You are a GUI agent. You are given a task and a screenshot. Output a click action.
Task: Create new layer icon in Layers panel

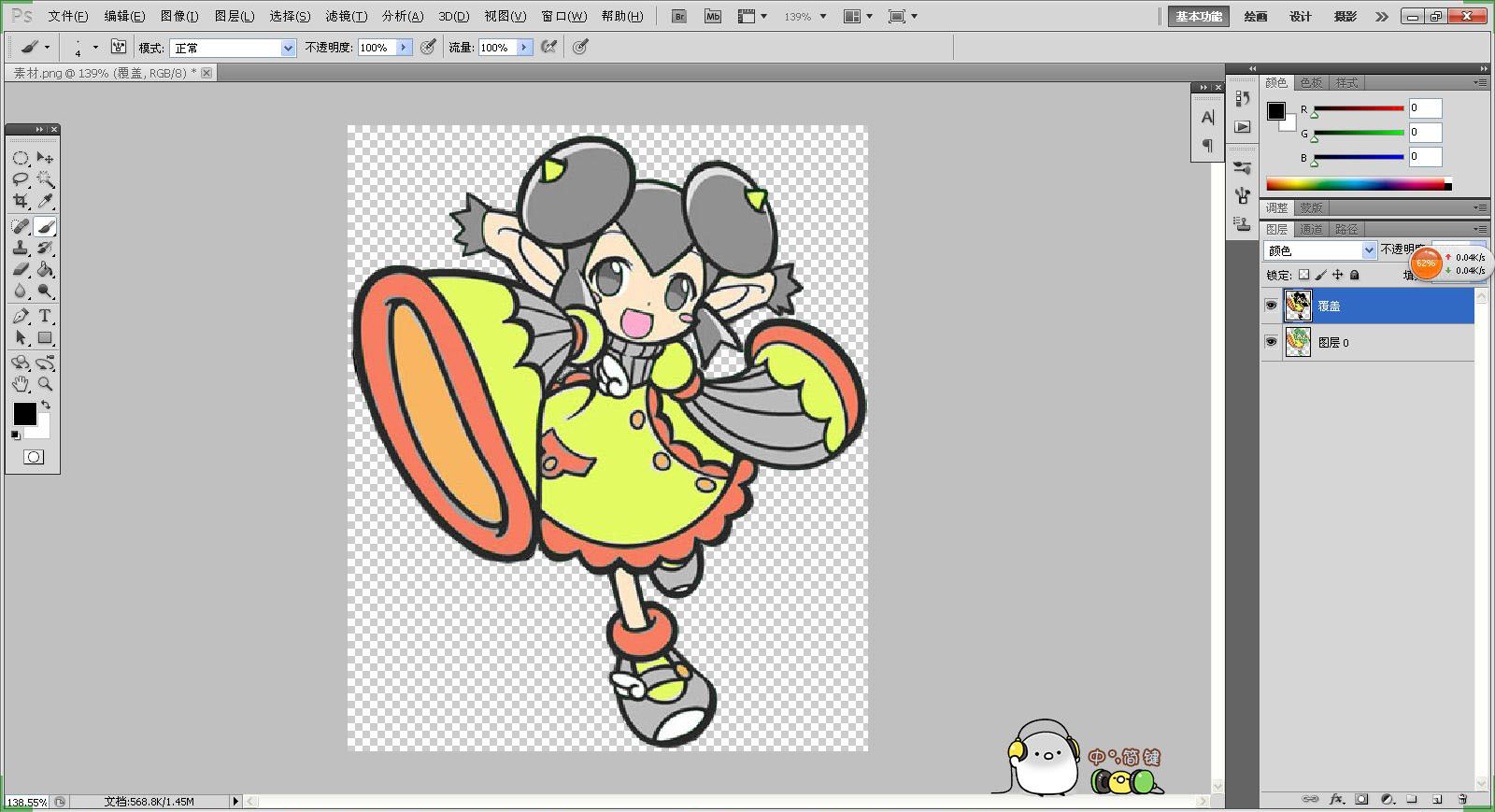pyautogui.click(x=1437, y=800)
